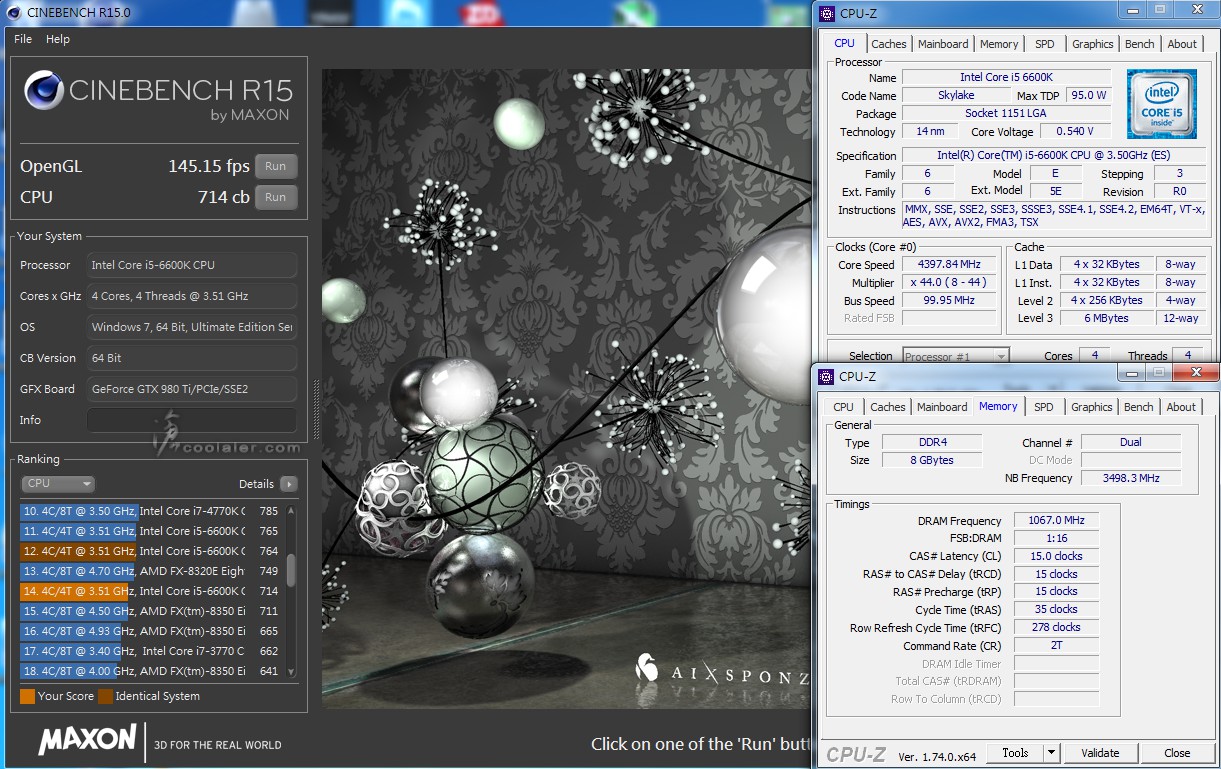This screenshot has width=1221, height=769.
Task: Click the Info text field under Your System
Action: tap(191, 420)
